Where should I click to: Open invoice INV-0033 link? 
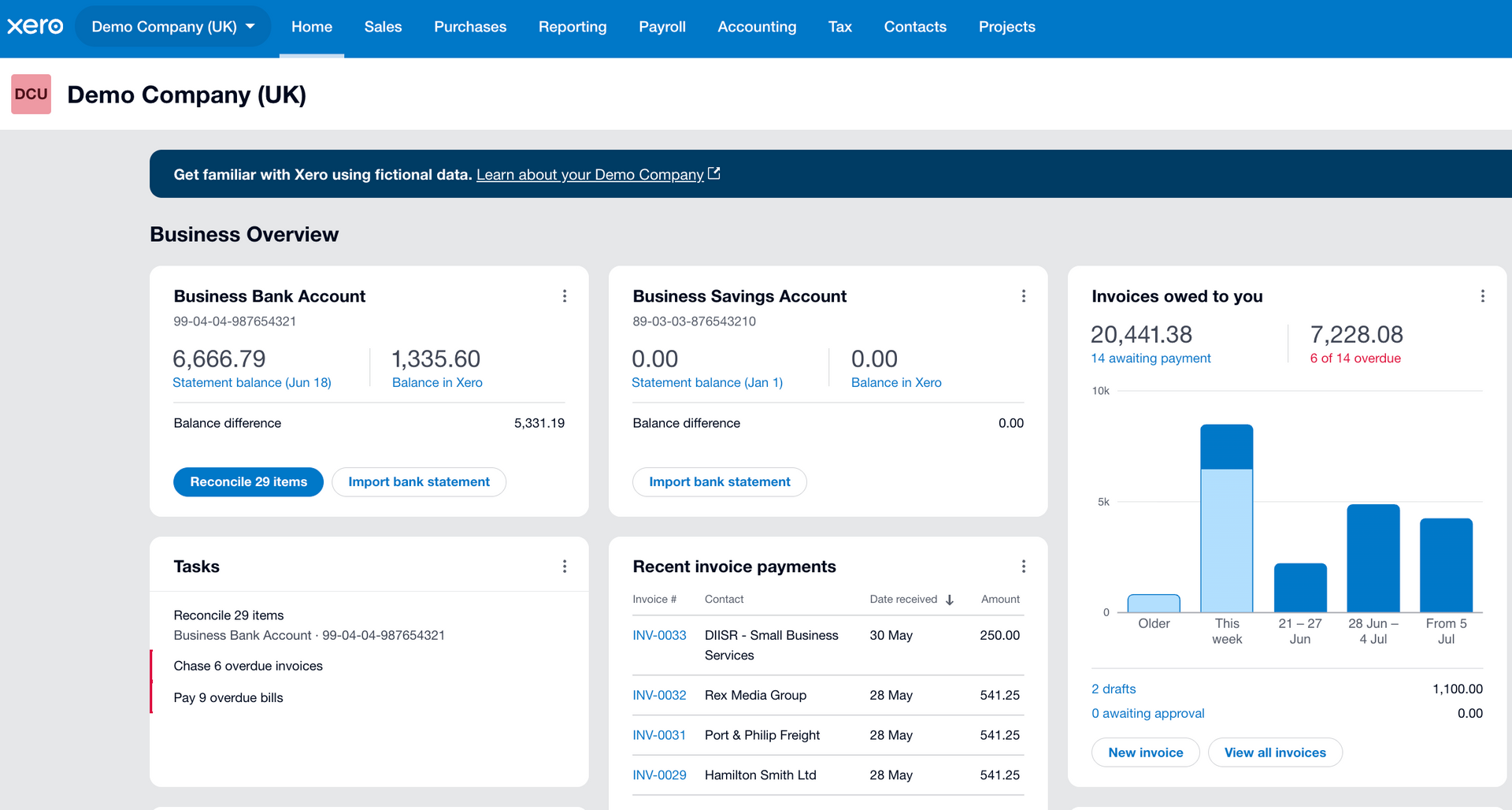point(659,635)
